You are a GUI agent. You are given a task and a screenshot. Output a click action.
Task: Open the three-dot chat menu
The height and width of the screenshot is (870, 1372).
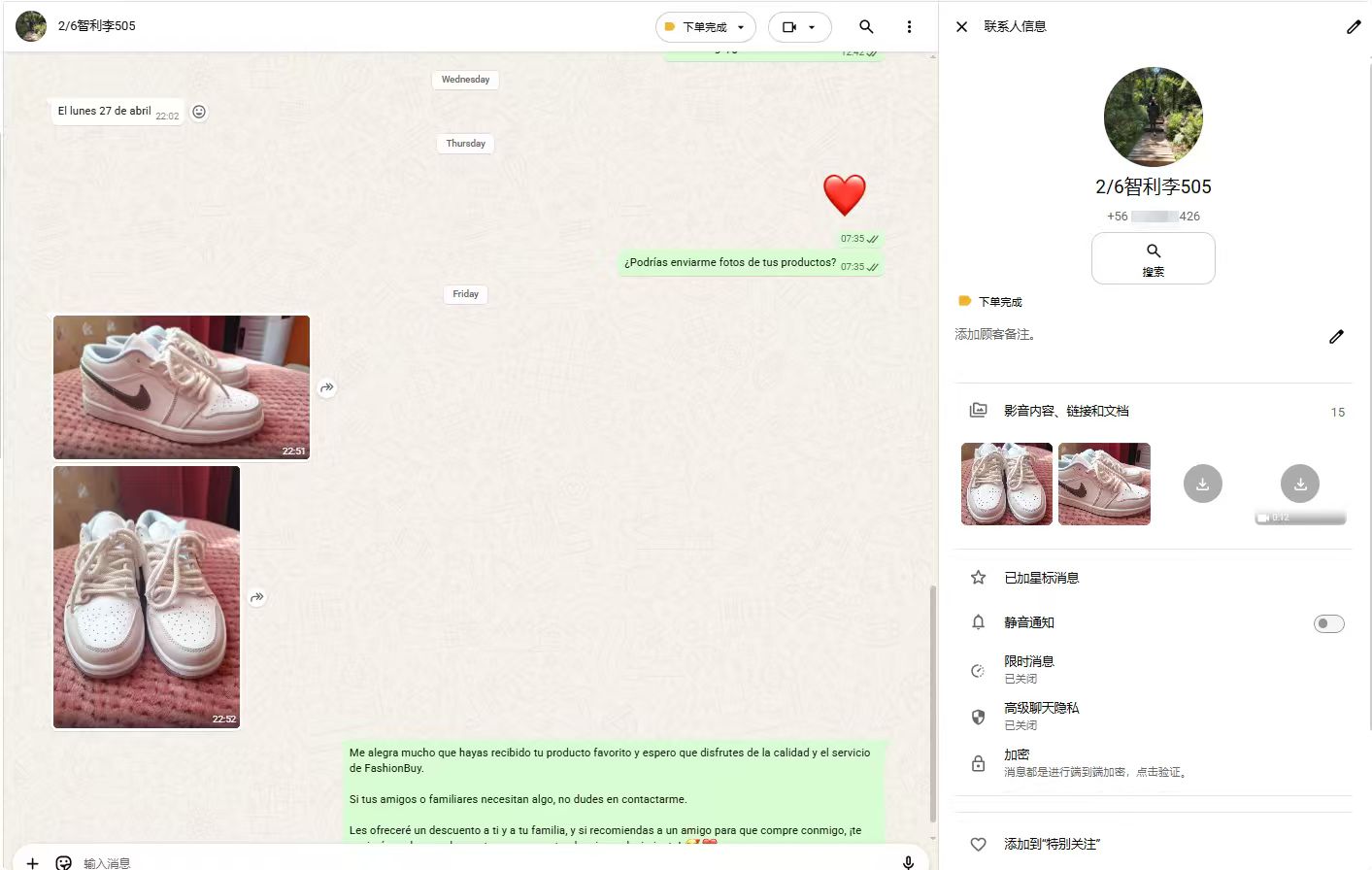click(909, 27)
